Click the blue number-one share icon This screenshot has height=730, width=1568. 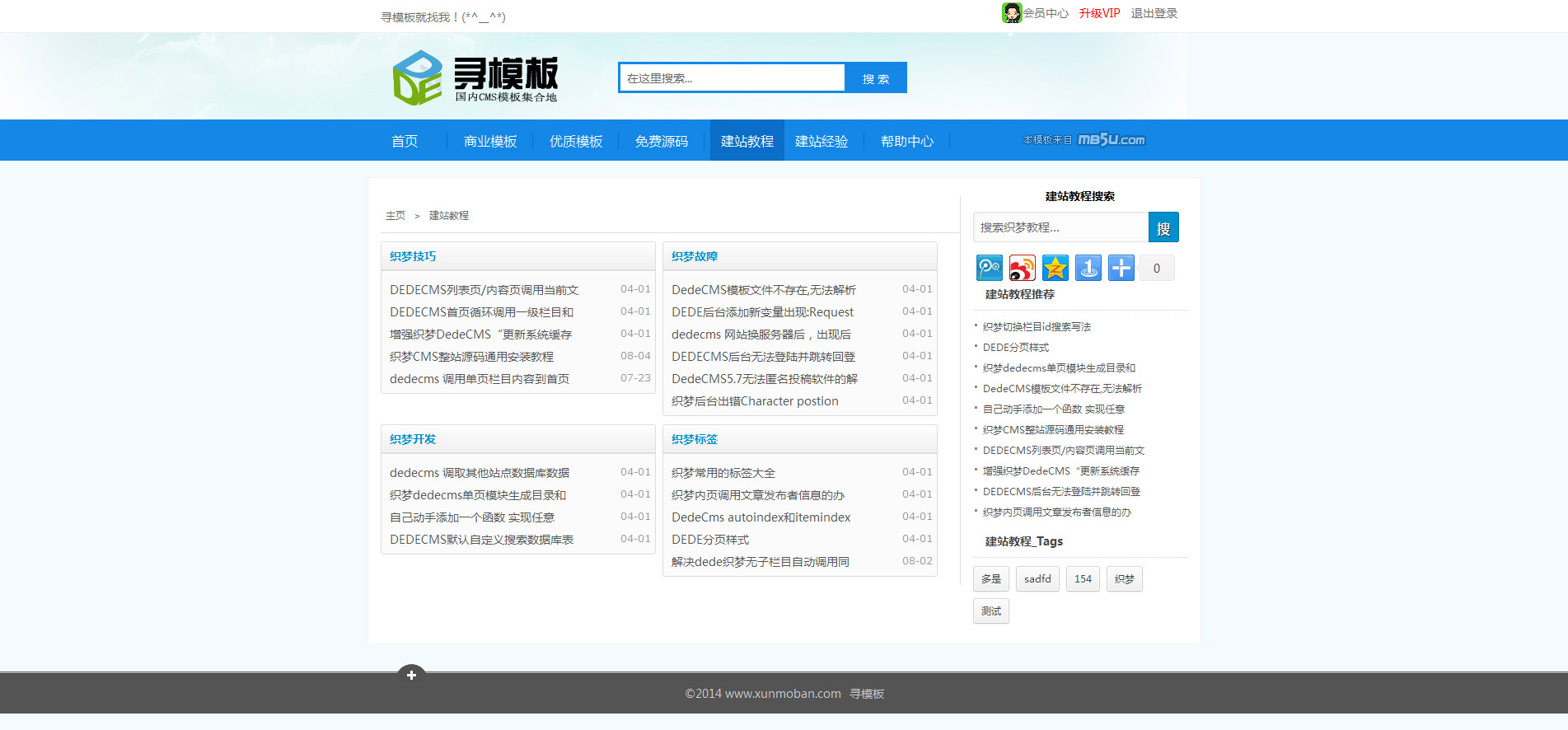coord(1088,268)
